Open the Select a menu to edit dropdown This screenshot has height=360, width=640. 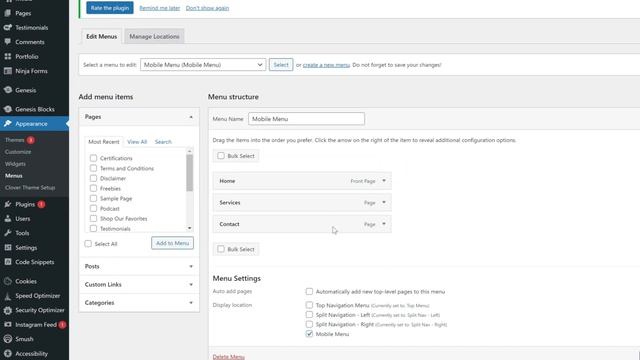(203, 64)
